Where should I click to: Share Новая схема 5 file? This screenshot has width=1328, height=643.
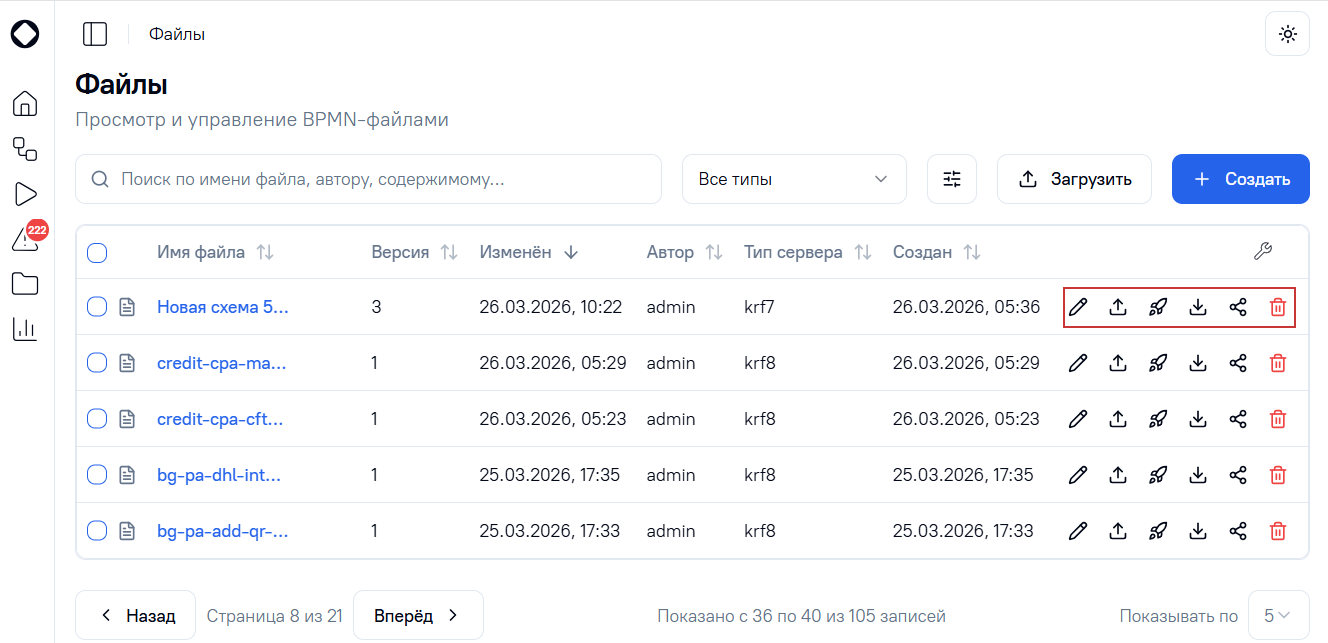(x=1238, y=307)
